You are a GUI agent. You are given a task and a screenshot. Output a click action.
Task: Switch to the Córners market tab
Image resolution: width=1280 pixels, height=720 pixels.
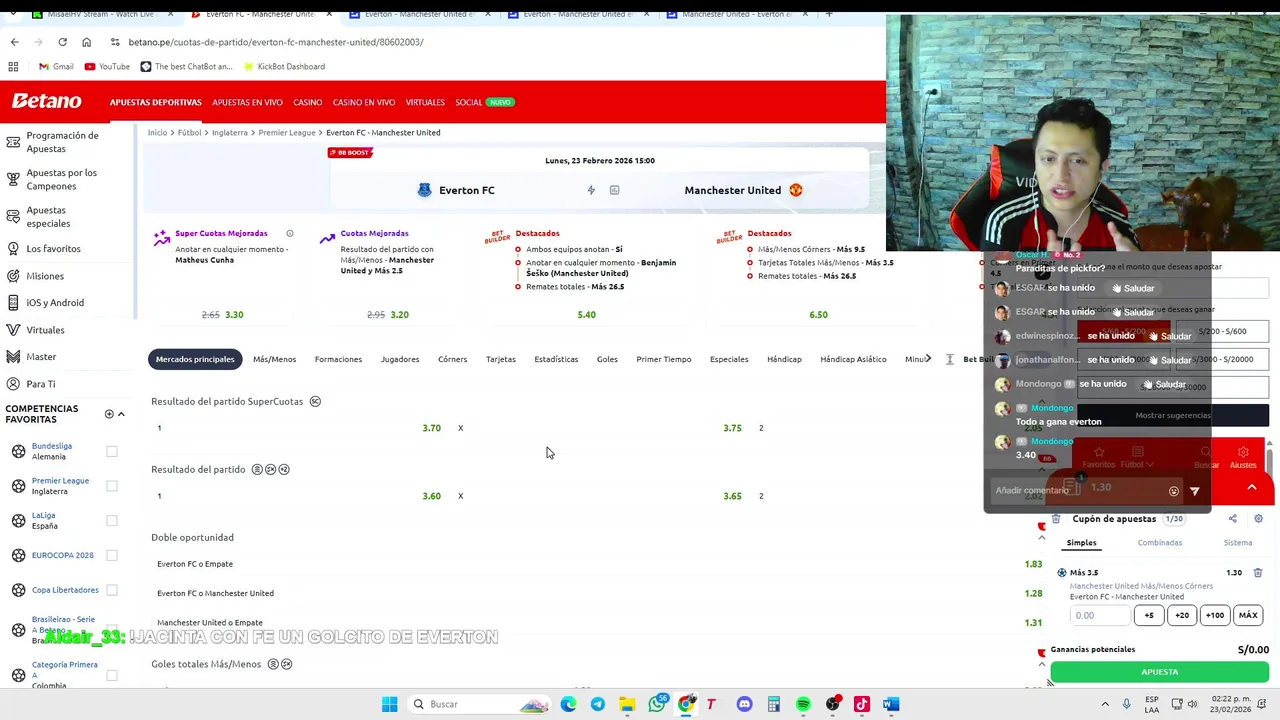[452, 359]
